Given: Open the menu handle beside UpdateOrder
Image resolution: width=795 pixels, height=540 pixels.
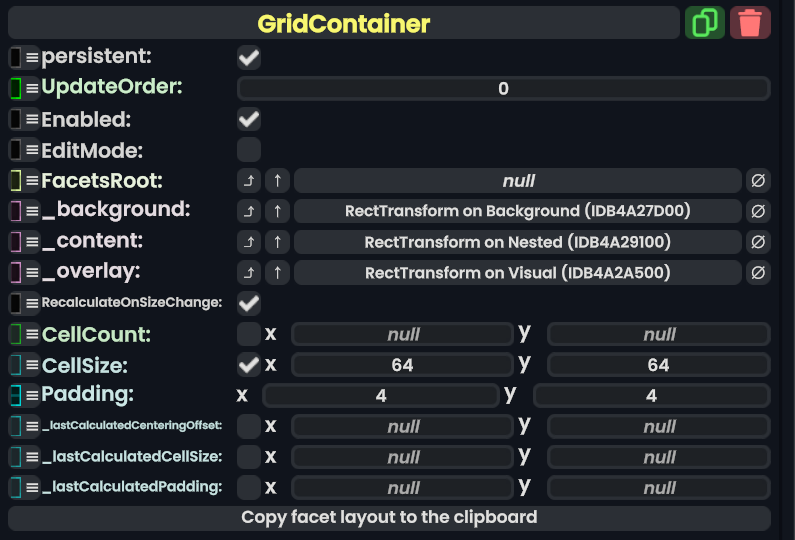Looking at the screenshot, I should (32, 88).
